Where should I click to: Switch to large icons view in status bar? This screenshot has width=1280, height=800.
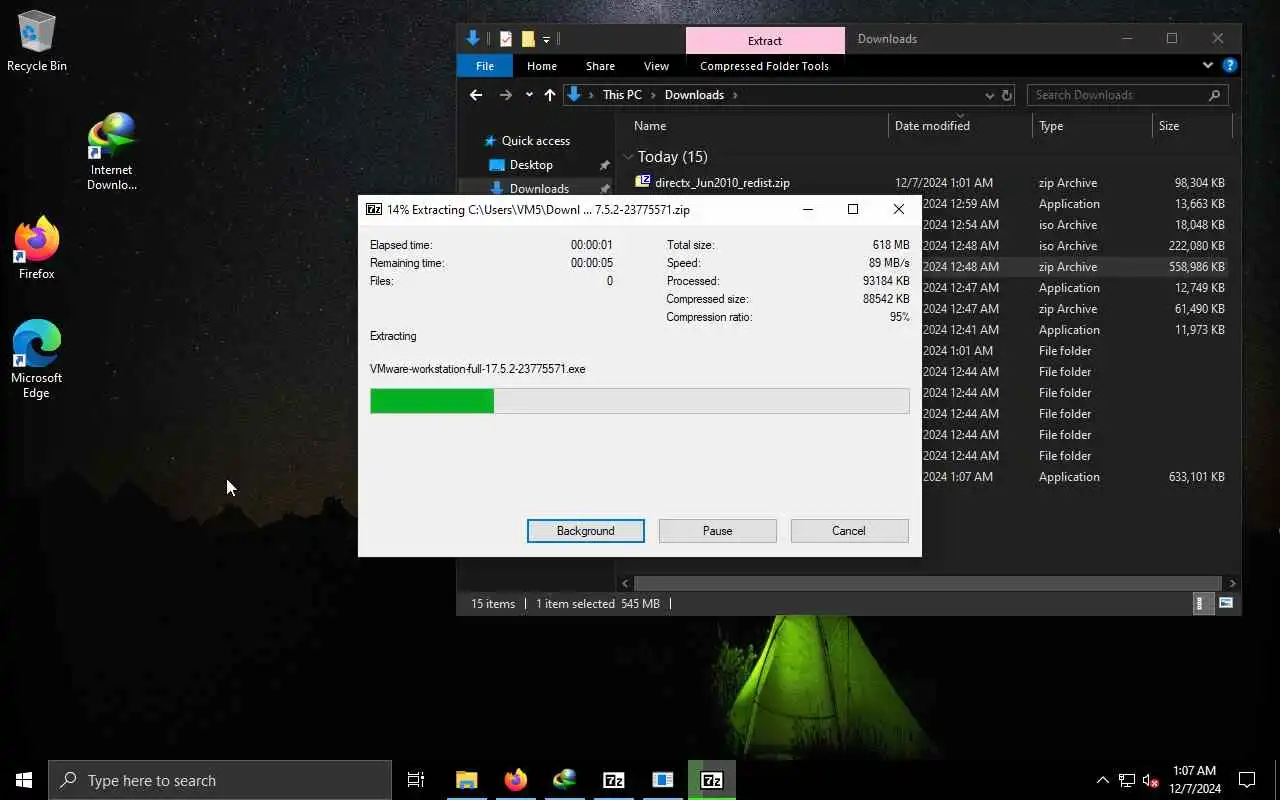point(1226,603)
